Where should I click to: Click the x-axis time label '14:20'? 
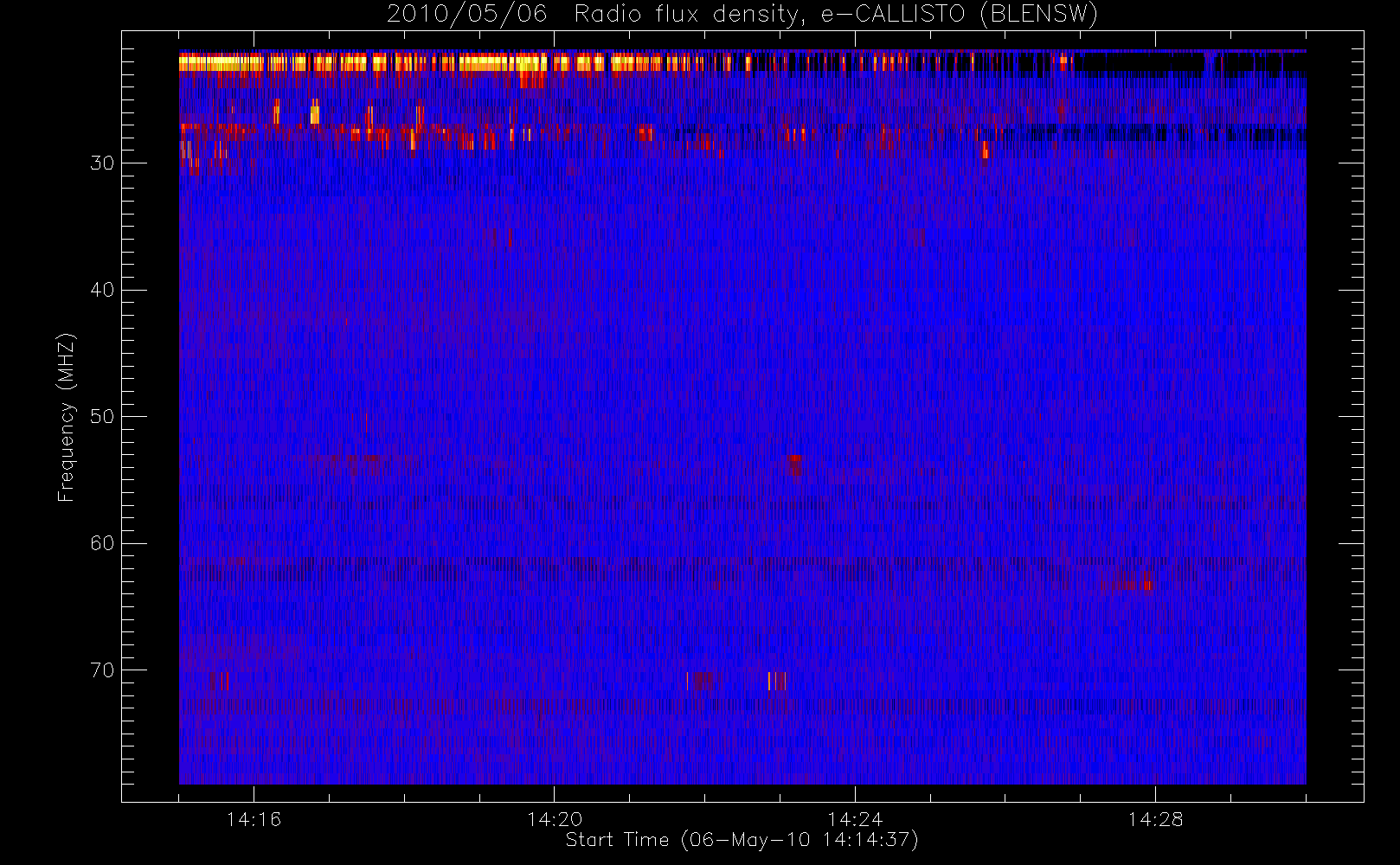click(x=555, y=819)
